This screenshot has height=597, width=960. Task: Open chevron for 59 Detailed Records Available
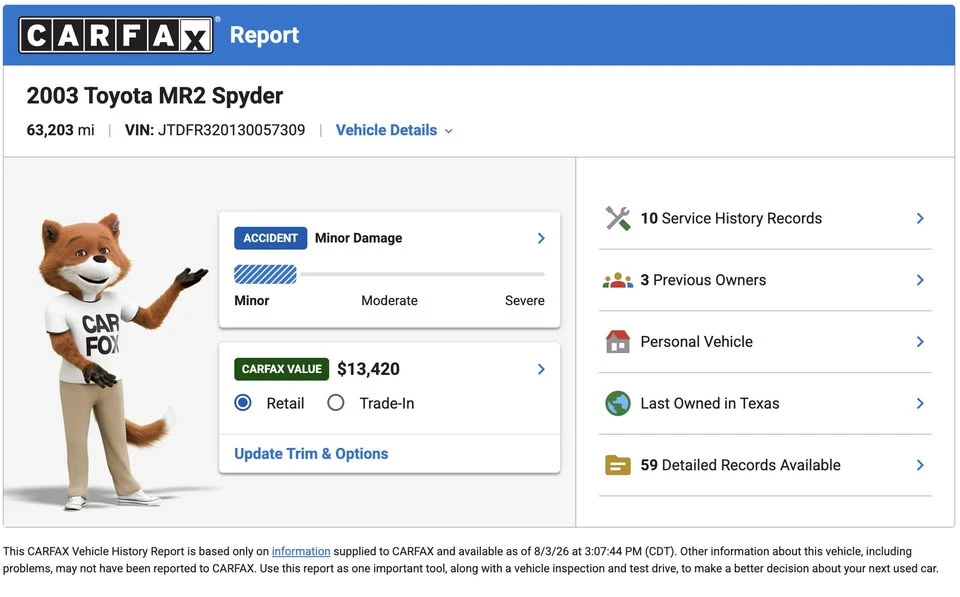tap(920, 465)
